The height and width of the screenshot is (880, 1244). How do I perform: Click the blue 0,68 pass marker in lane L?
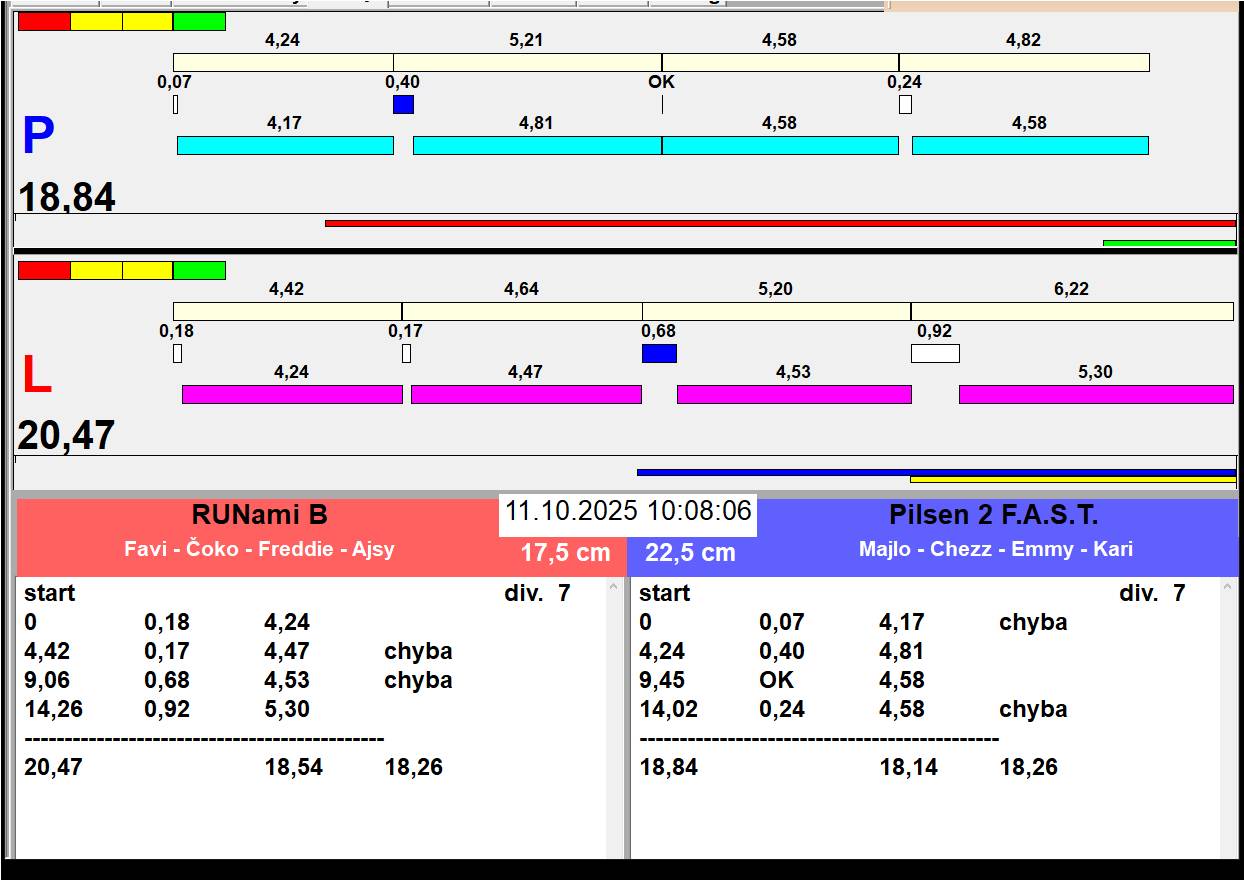659,353
